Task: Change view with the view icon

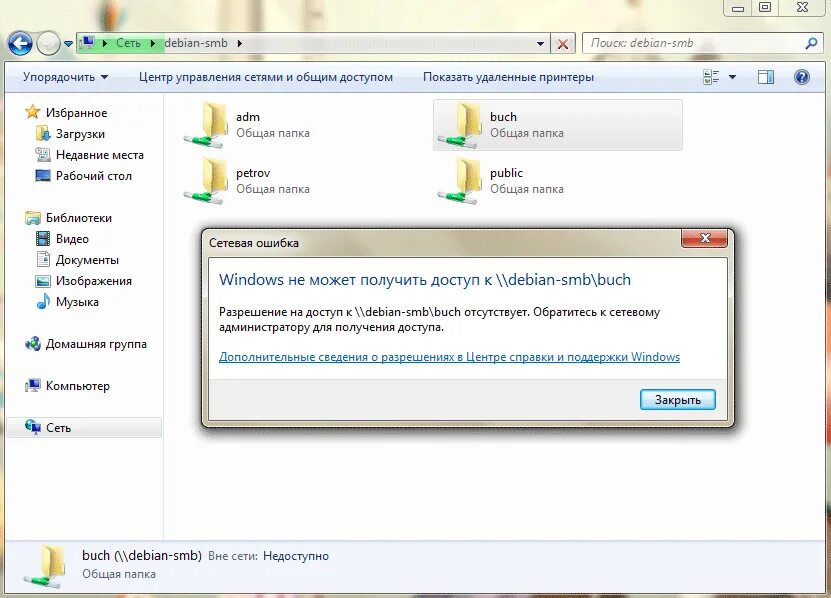Action: [x=711, y=77]
